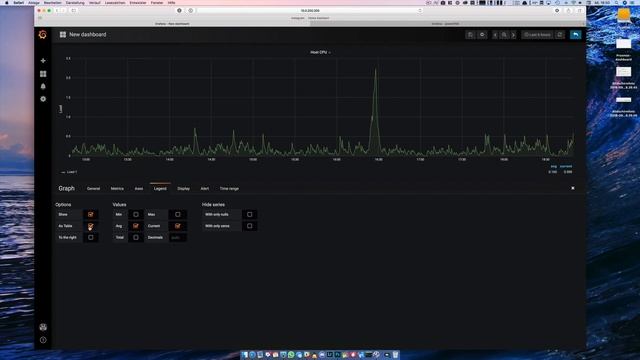Shift time range forward with right arrow
The image size is (640, 360).
(513, 35)
